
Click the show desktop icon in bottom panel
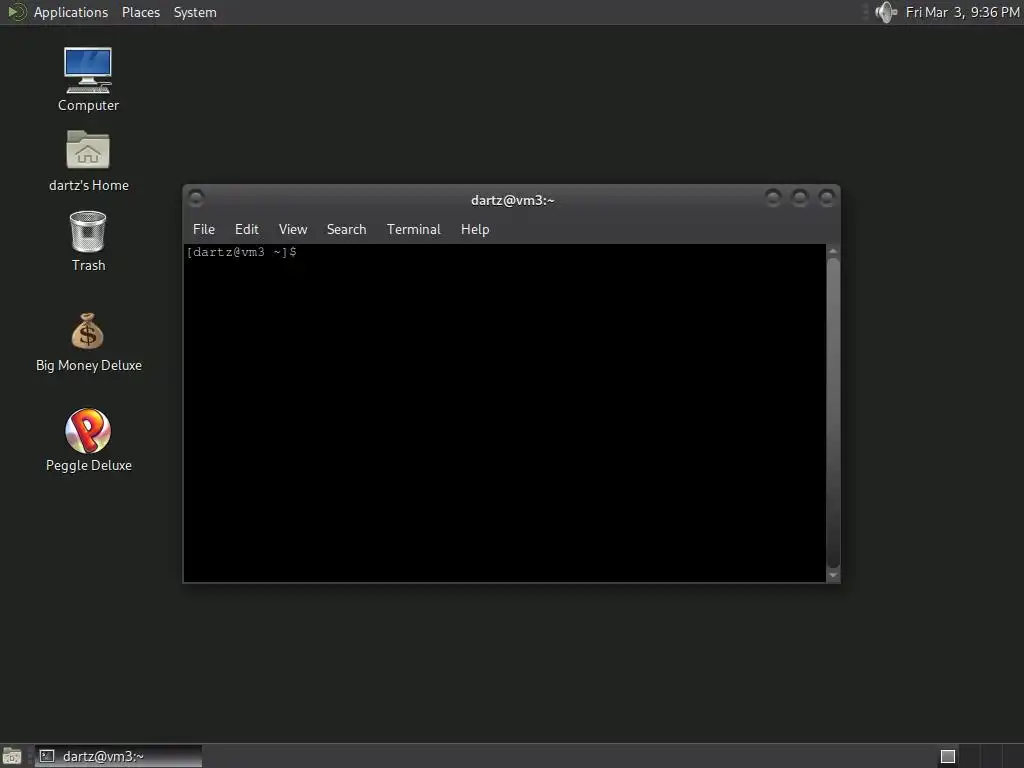tap(12, 756)
